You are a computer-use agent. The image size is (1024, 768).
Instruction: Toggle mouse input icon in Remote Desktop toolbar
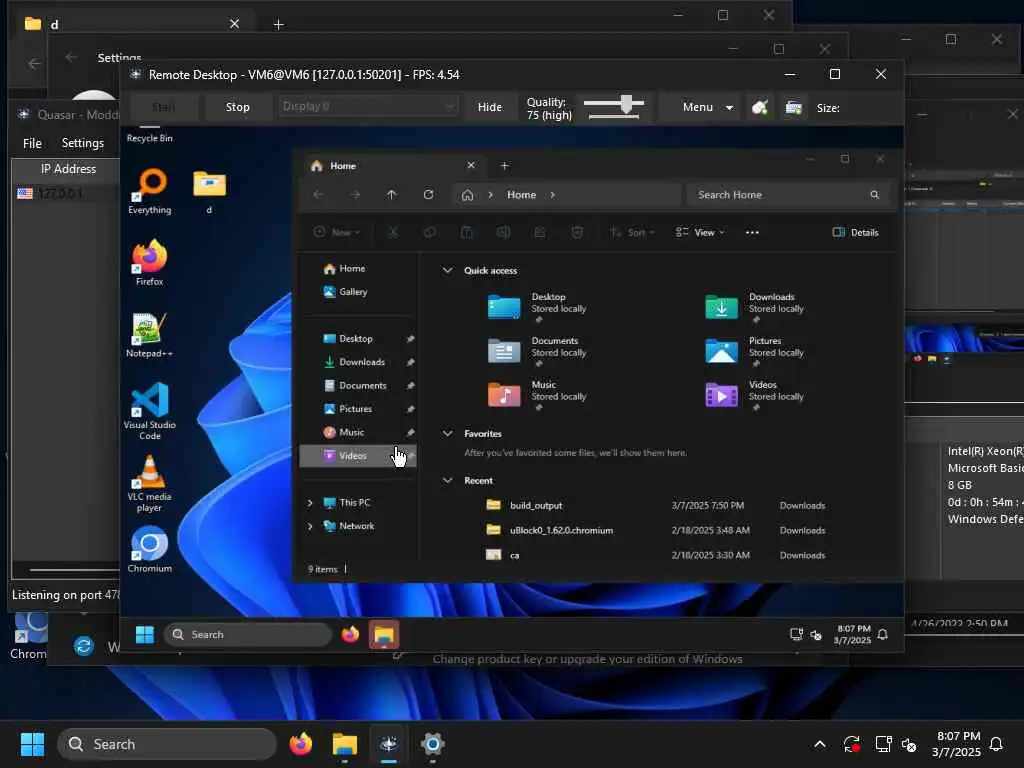coord(760,107)
